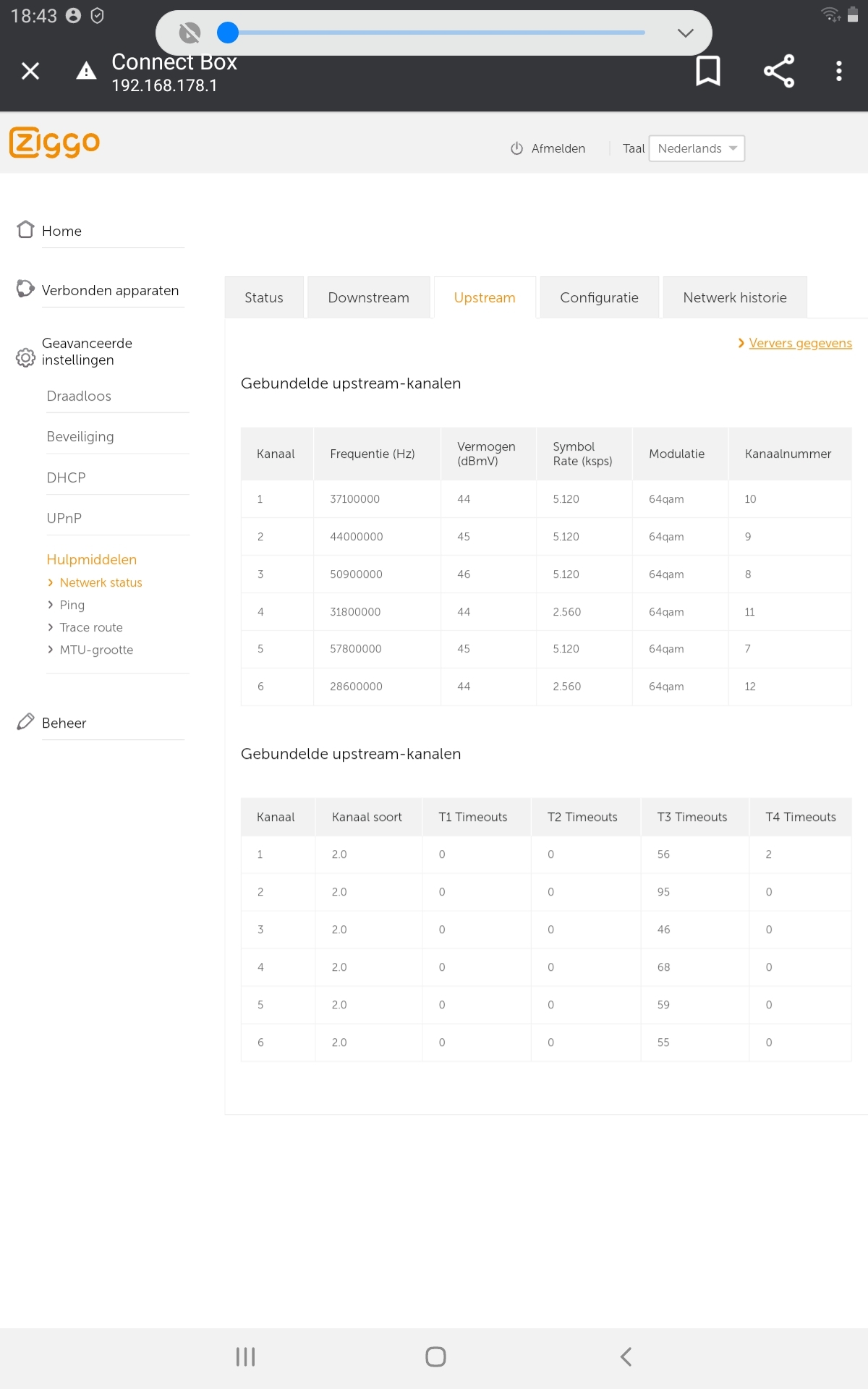The image size is (868, 1389).
Task: Expand the overlay bar chevron down
Action: pos(685,33)
